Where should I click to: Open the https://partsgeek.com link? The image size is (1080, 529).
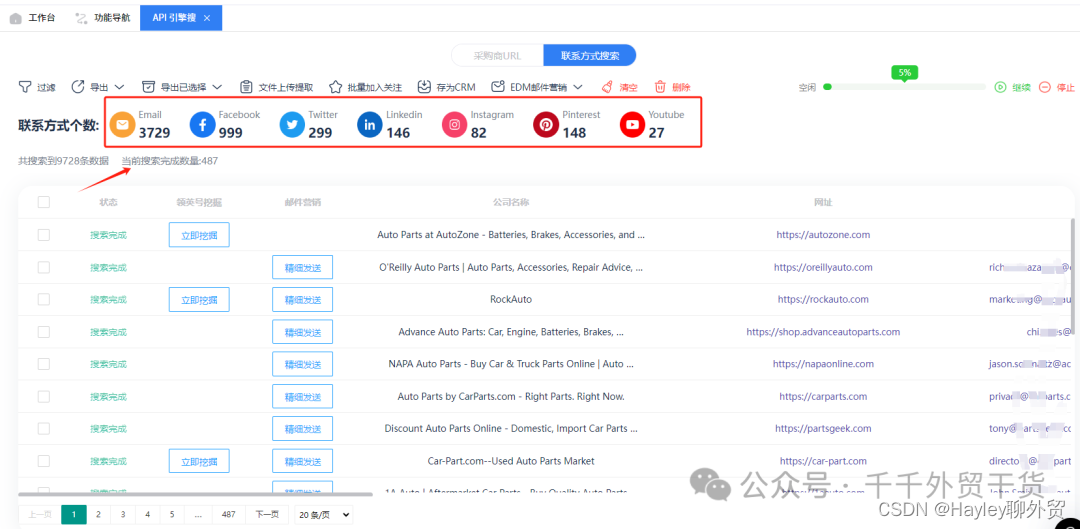[823, 428]
